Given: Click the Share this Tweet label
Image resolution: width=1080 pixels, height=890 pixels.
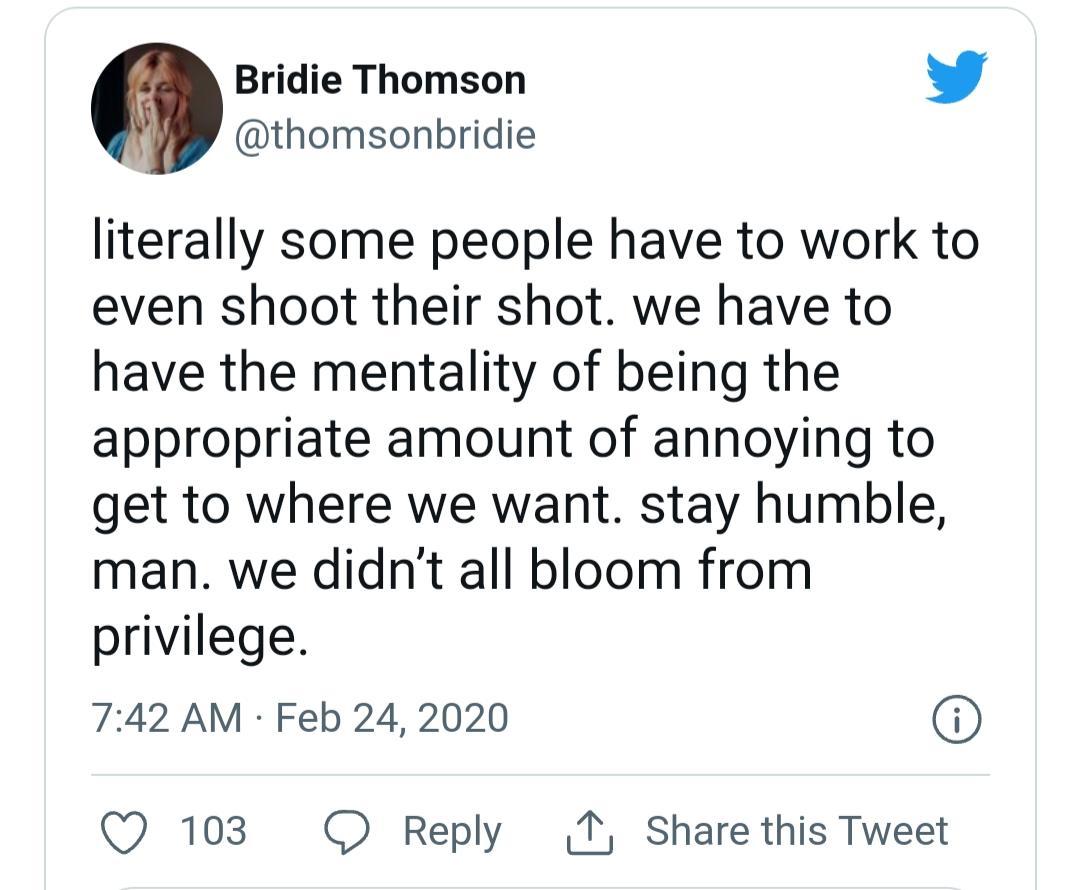Looking at the screenshot, I should click(797, 831).
